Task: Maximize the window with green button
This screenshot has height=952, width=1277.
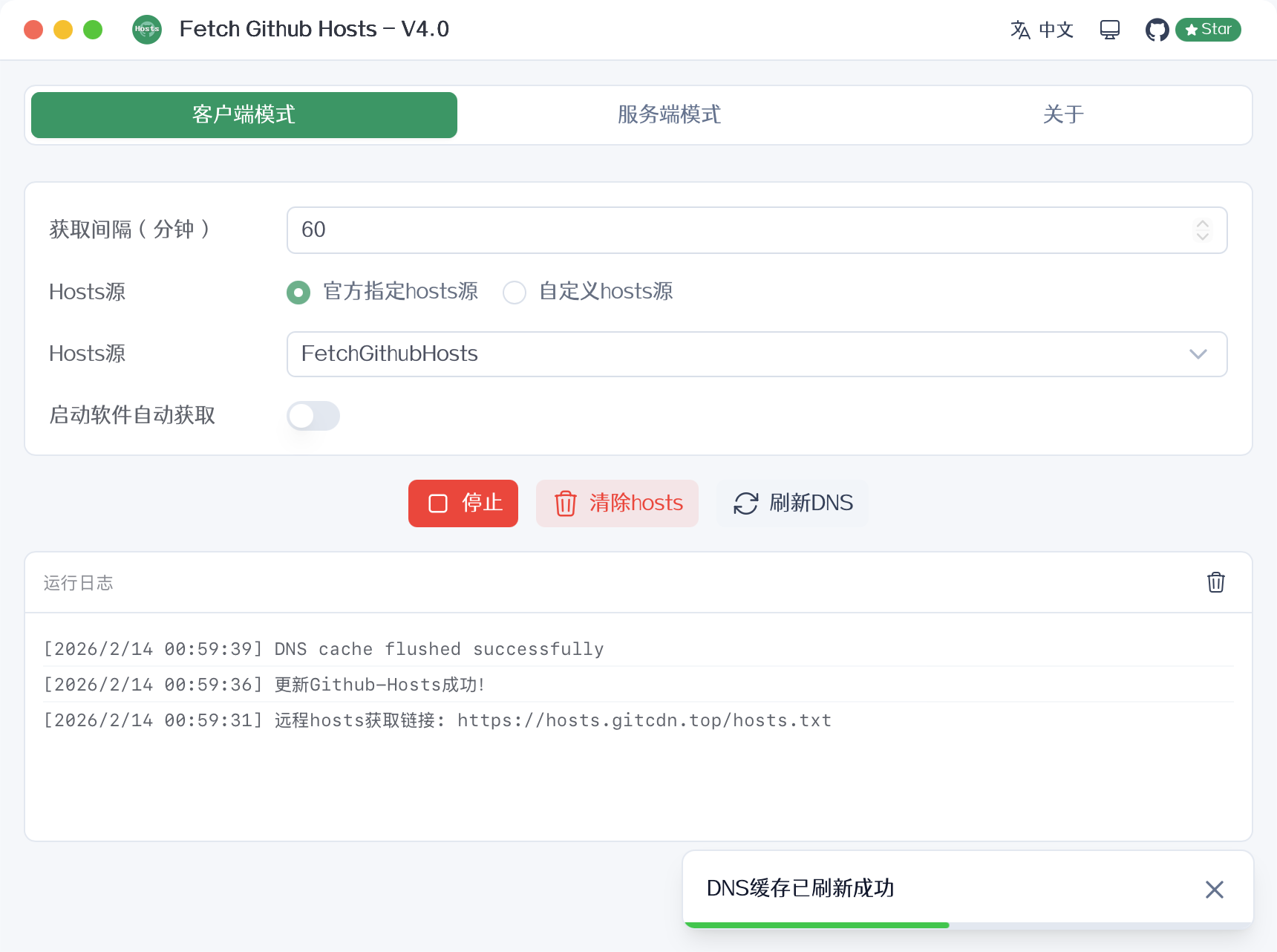Action: point(93,30)
